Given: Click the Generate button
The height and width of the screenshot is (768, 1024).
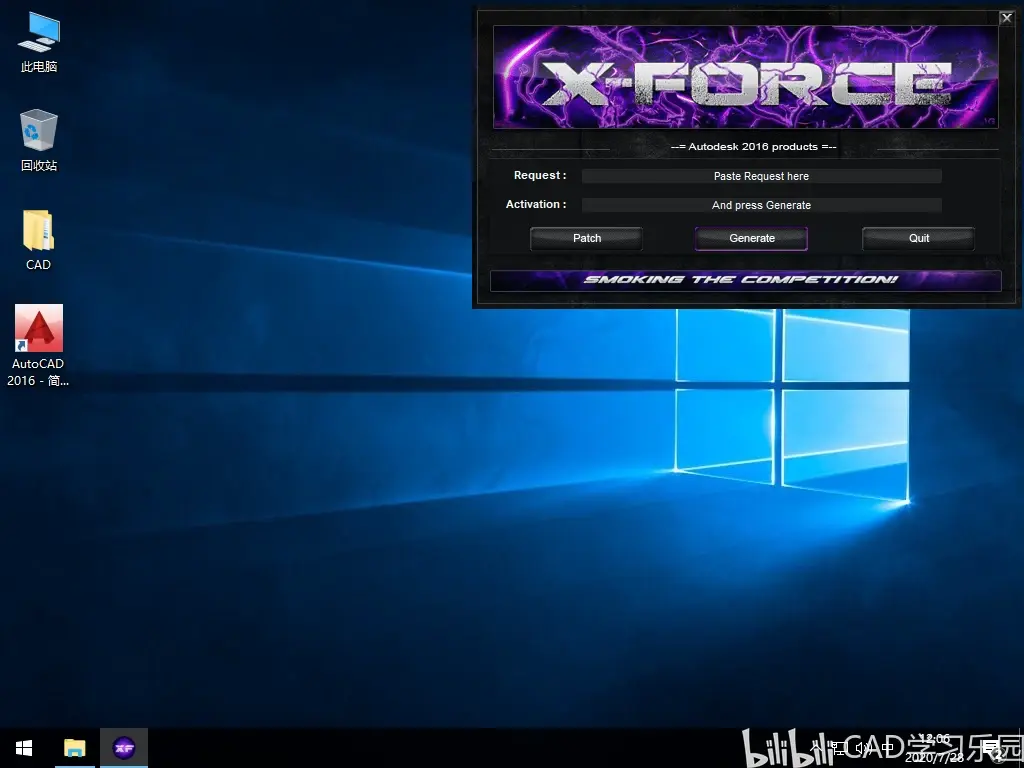Looking at the screenshot, I should [752, 238].
